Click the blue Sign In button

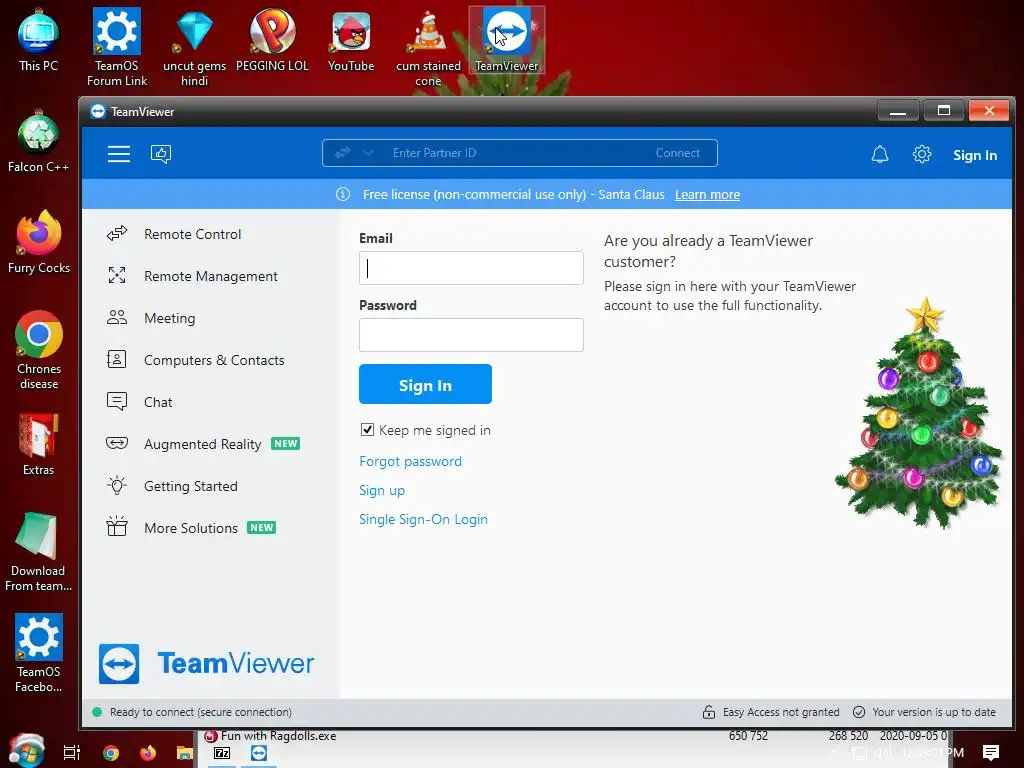(x=425, y=385)
